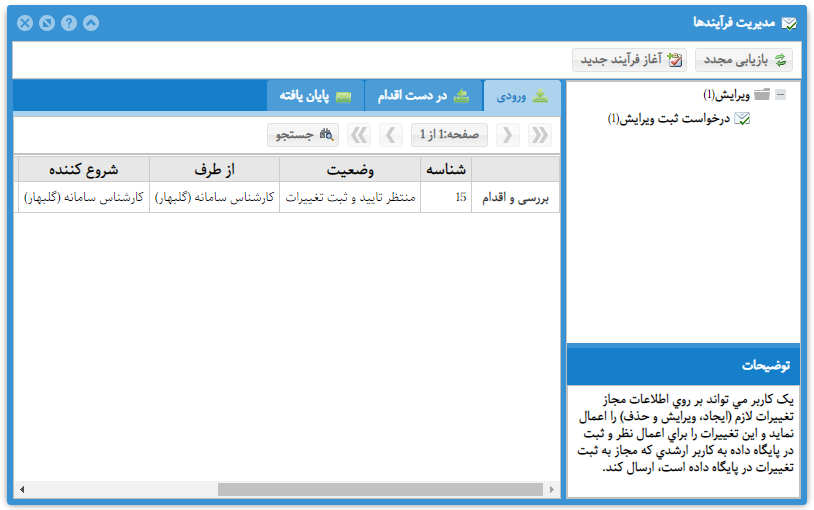Click the در دست اقدام tray icon

461,96
